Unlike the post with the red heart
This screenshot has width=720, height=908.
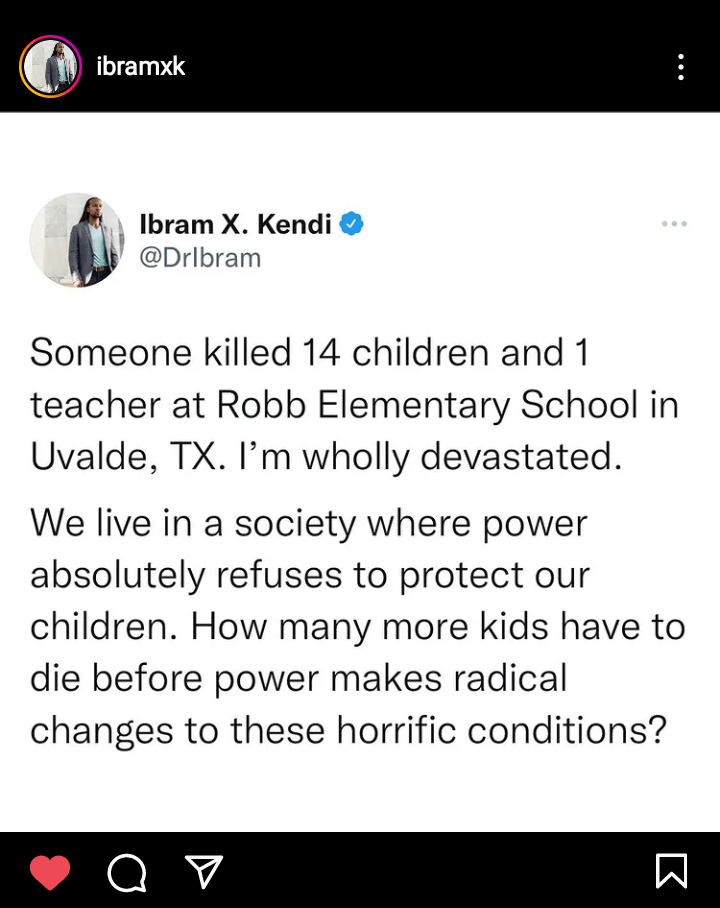(x=50, y=872)
